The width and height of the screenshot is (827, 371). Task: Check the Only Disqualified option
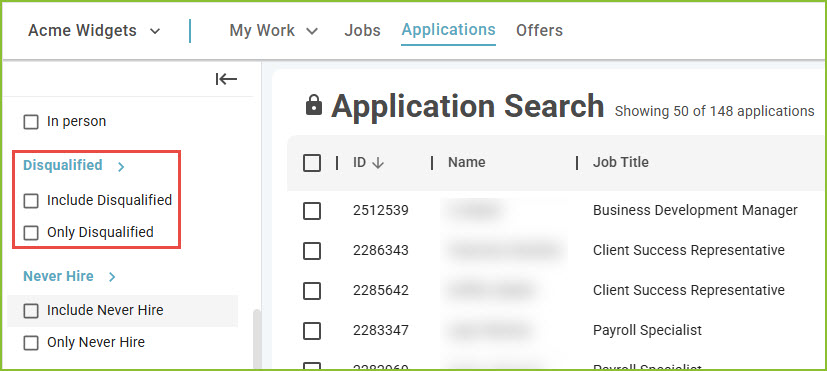pos(31,233)
